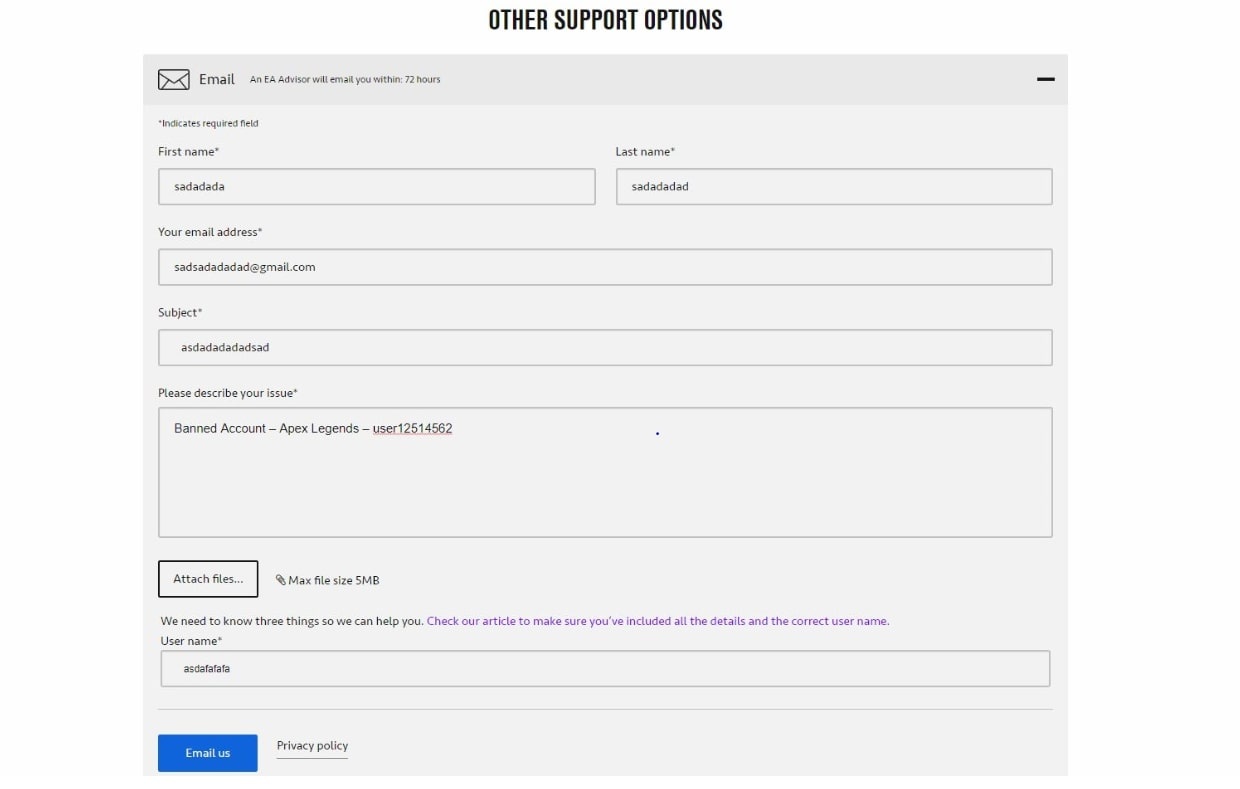Collapse the Email section with minus icon
1240x789 pixels.
coord(1046,79)
